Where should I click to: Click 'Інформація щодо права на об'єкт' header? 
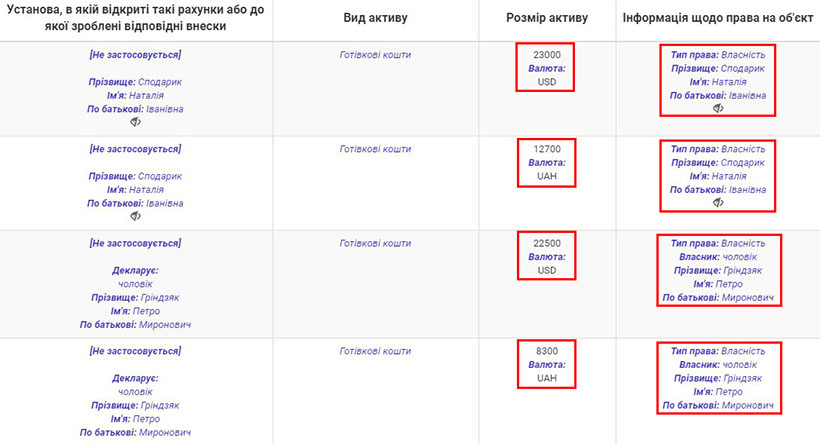(718, 19)
